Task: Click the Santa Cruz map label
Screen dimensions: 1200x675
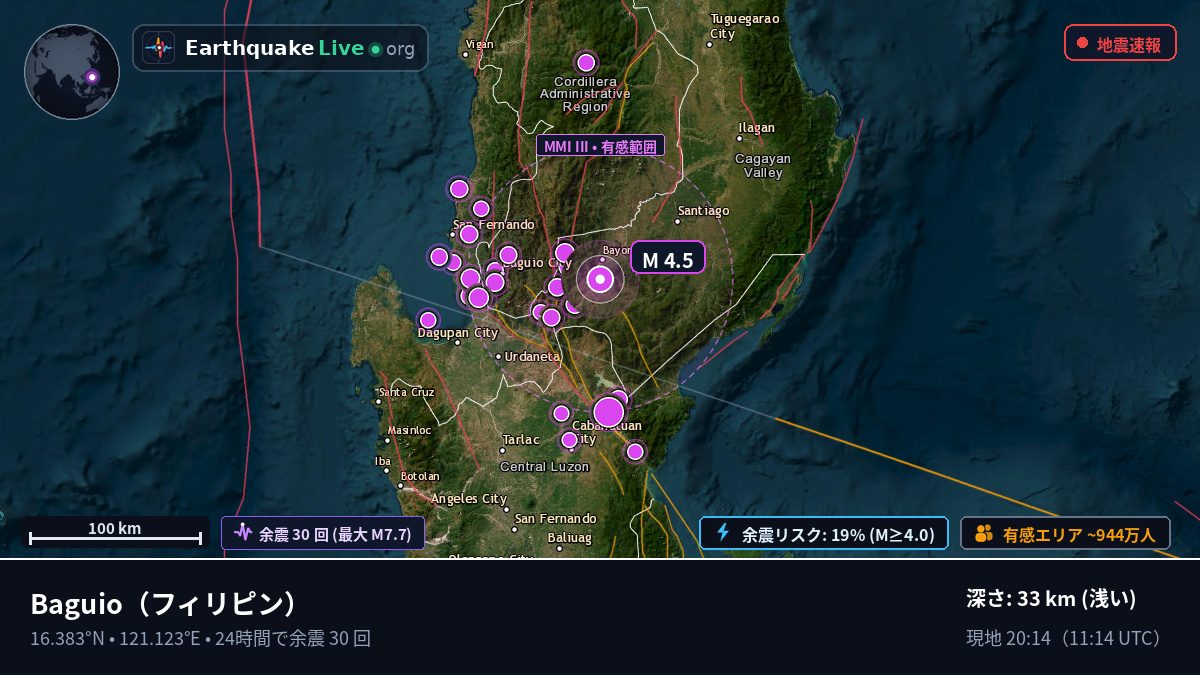Action: click(x=407, y=392)
